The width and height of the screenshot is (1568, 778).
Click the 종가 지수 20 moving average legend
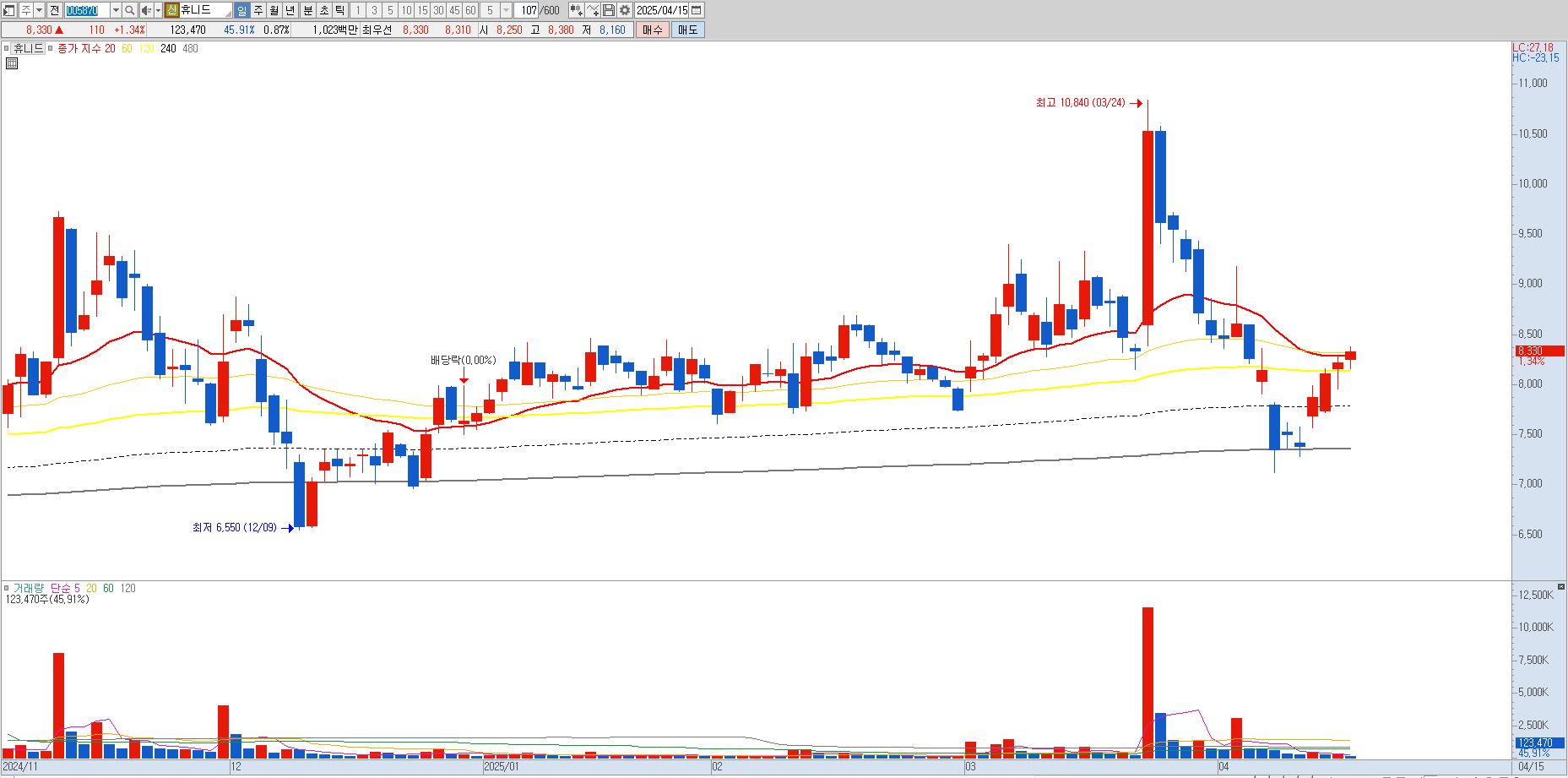(86, 48)
